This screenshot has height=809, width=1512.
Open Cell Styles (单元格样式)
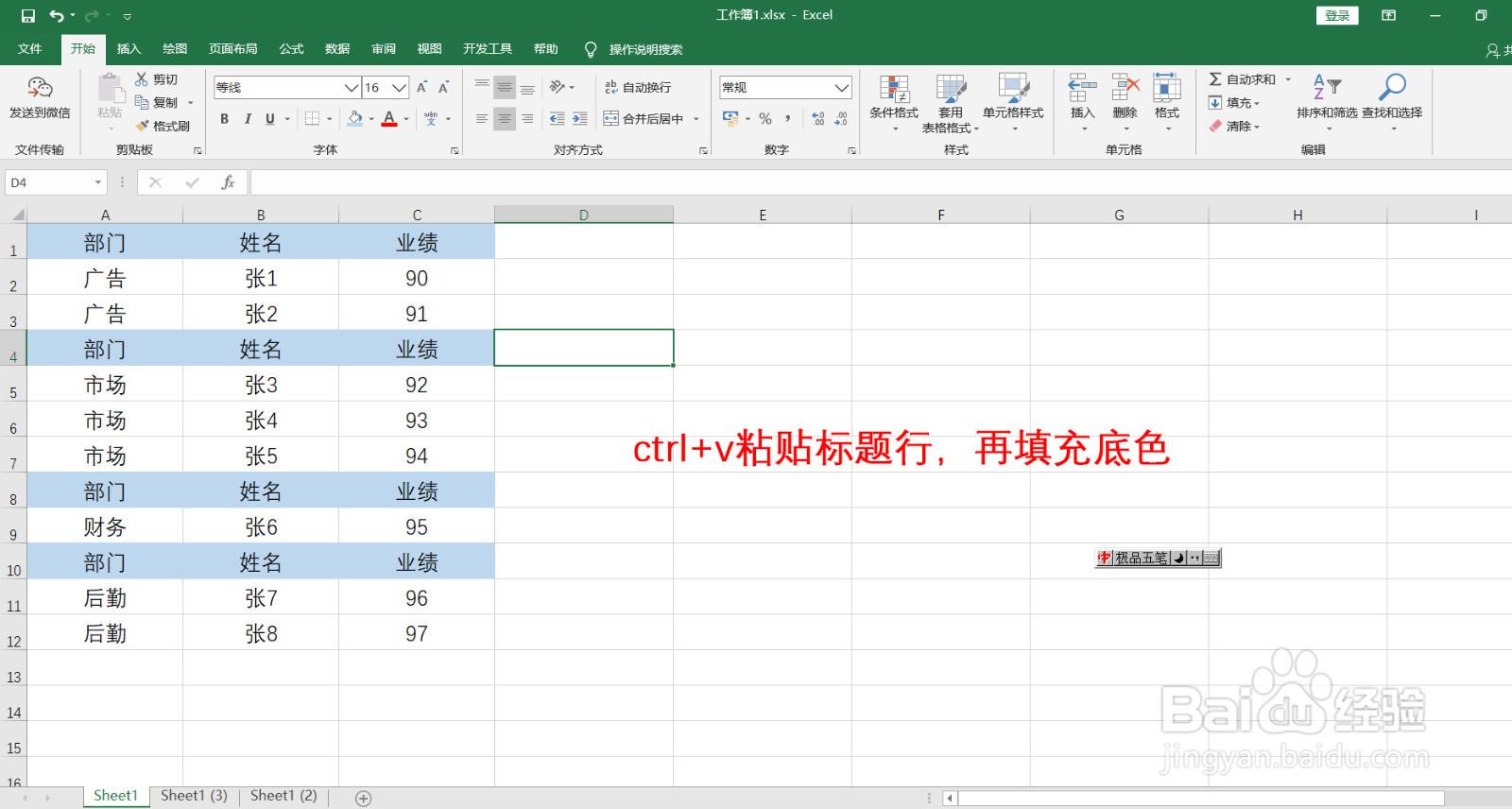tap(1013, 102)
